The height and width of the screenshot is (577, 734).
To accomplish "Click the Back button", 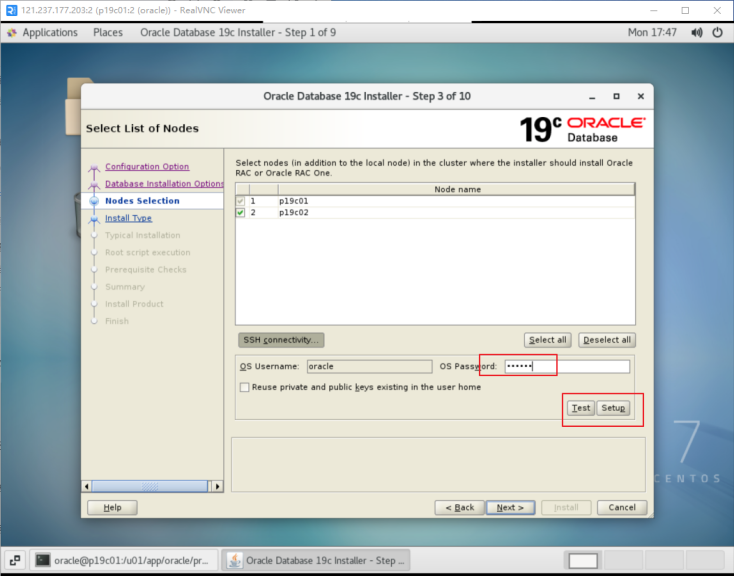I will click(x=459, y=507).
